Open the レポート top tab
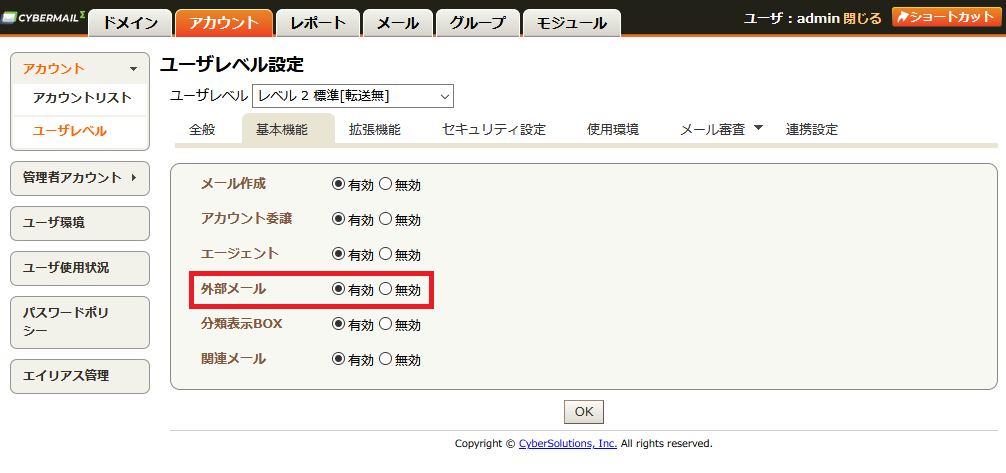1006x473 pixels. [318, 23]
